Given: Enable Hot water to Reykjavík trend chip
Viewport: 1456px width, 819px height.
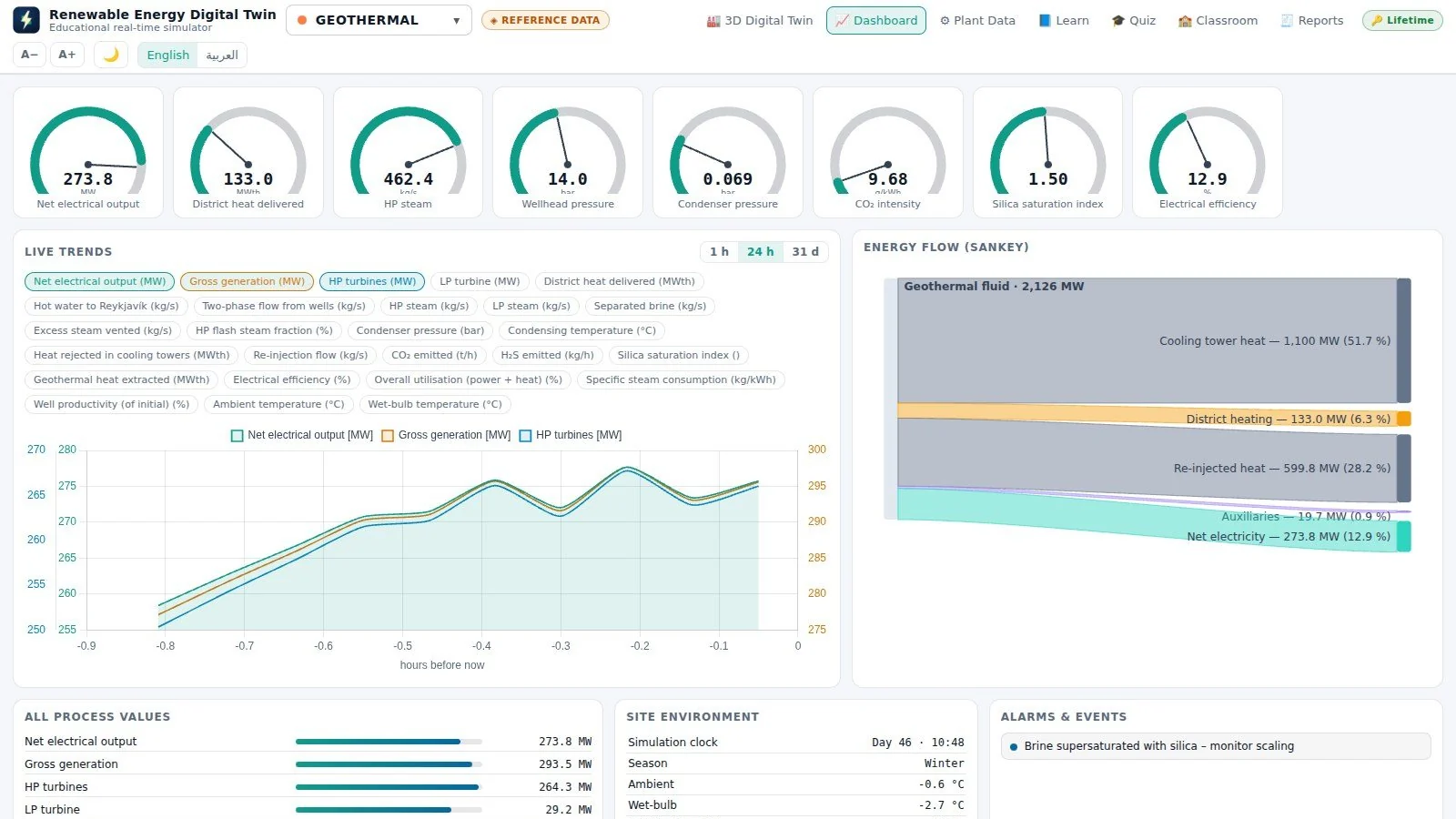Looking at the screenshot, I should coord(106,306).
